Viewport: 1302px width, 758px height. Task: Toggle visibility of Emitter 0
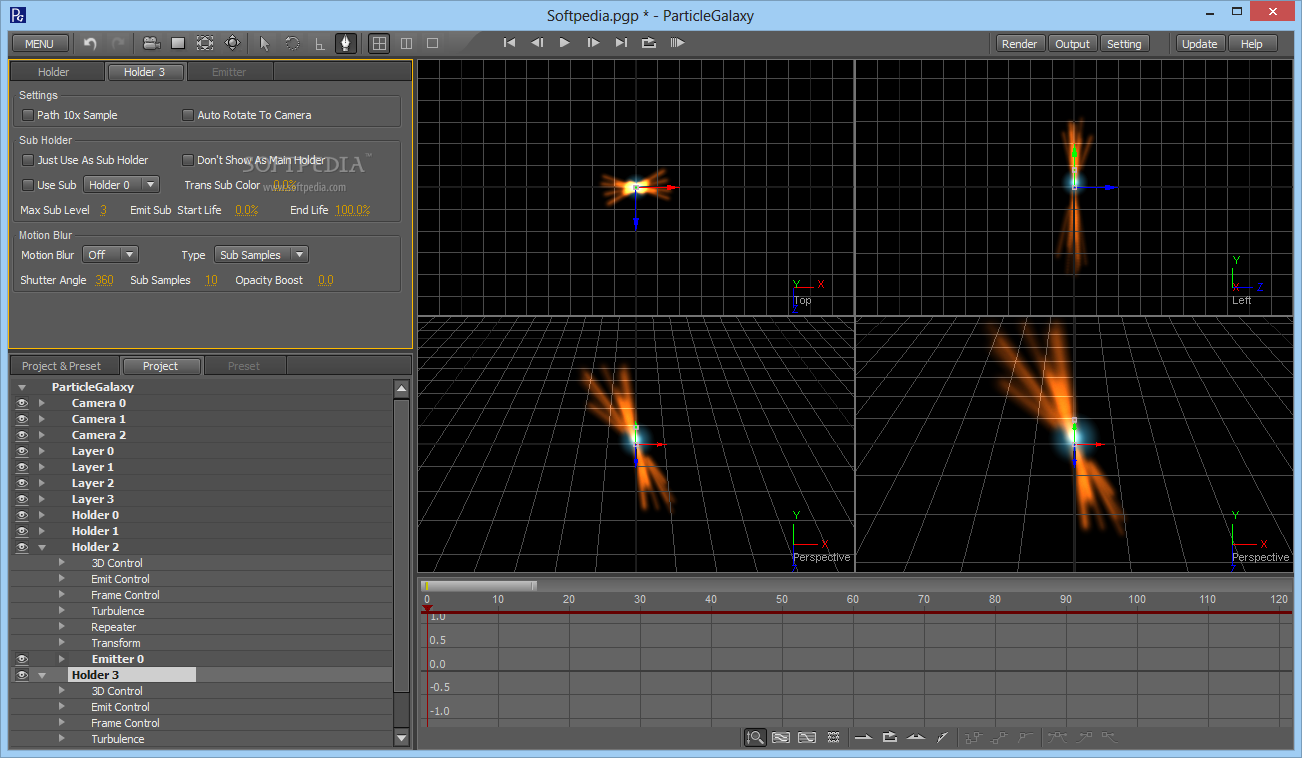pyautogui.click(x=22, y=659)
